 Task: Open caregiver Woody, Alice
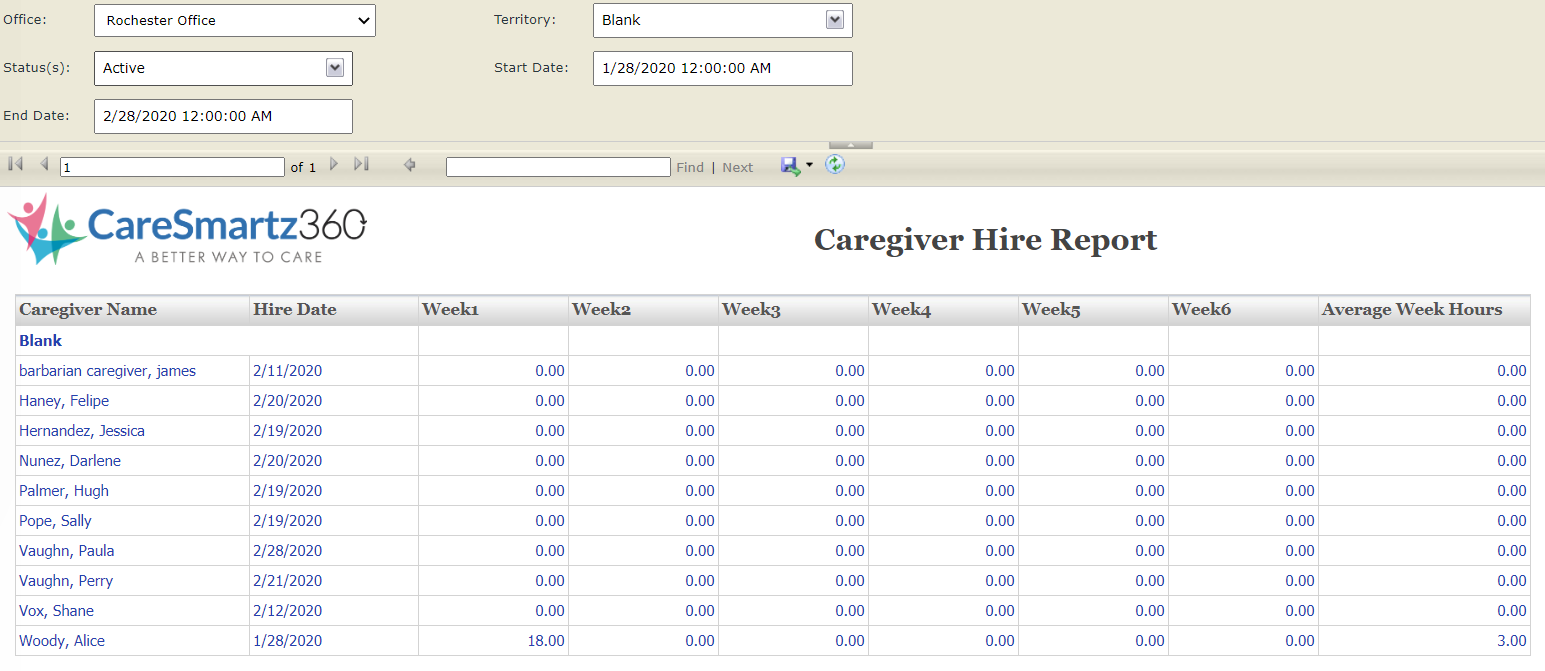(62, 641)
